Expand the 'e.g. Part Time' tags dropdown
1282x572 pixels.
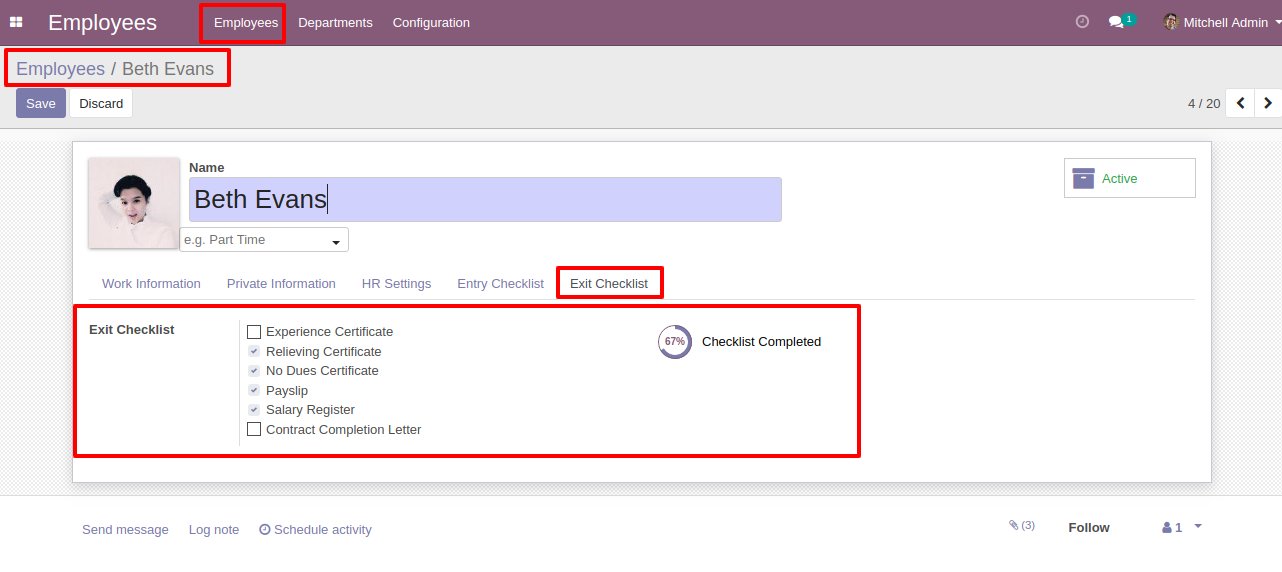[335, 241]
